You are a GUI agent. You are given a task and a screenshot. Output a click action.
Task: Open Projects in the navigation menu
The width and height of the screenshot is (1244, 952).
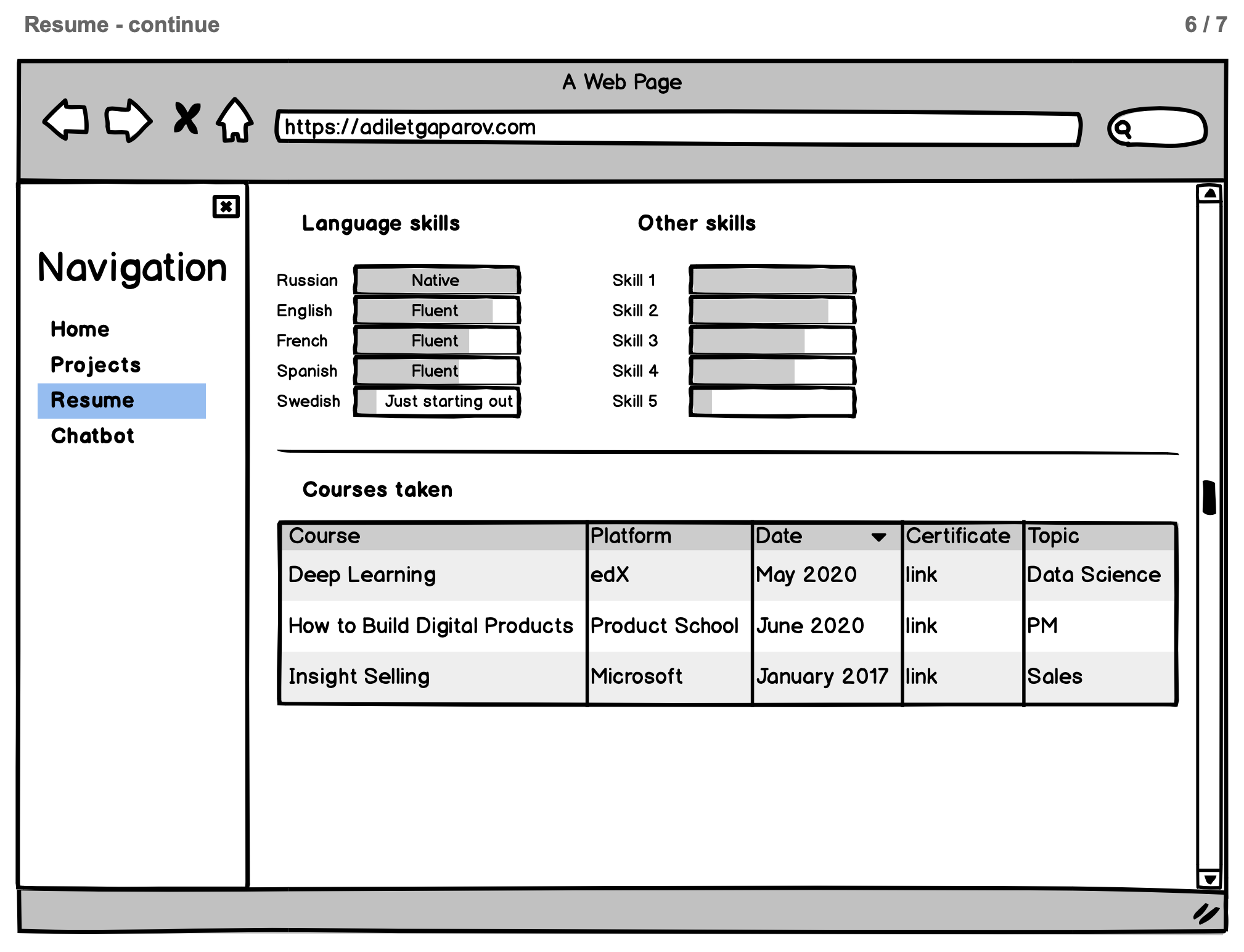(x=96, y=365)
